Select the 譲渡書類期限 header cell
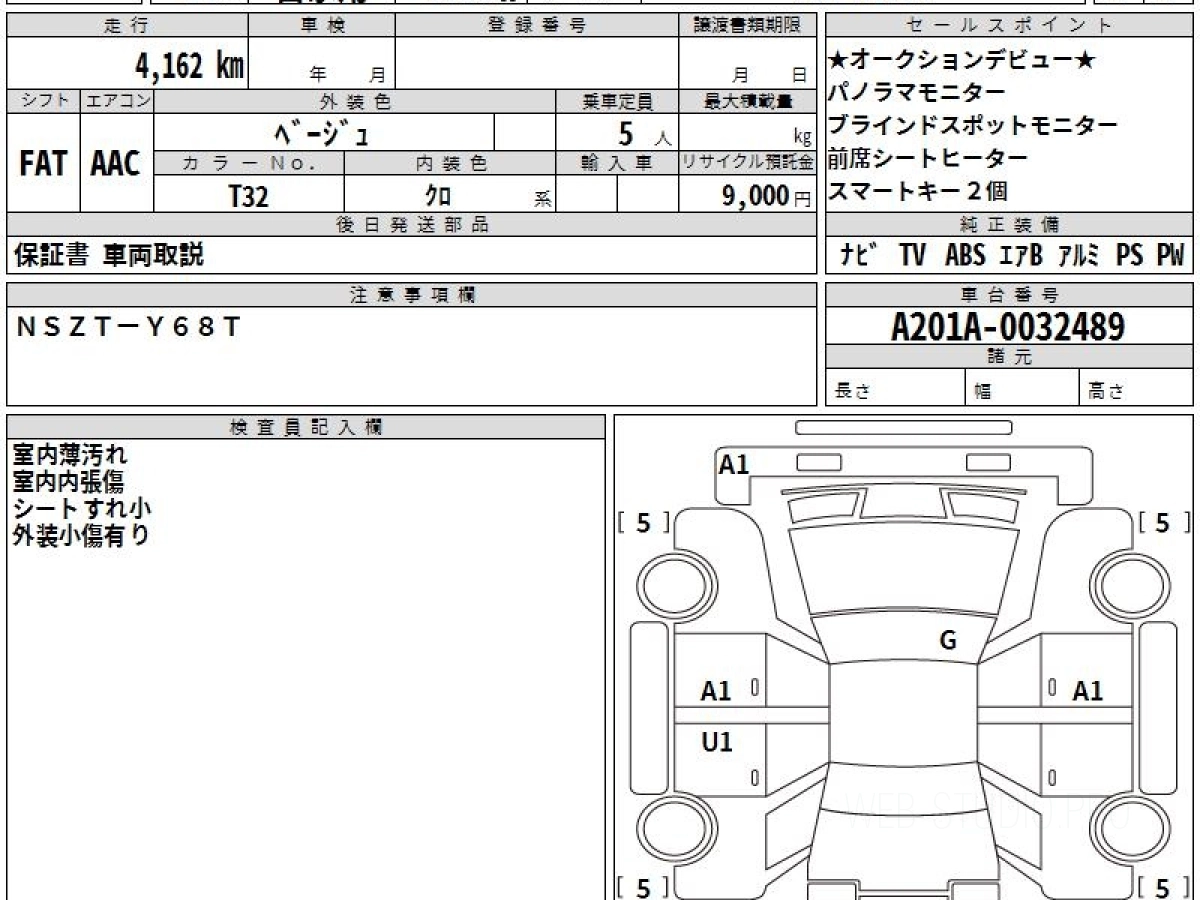 pos(747,26)
